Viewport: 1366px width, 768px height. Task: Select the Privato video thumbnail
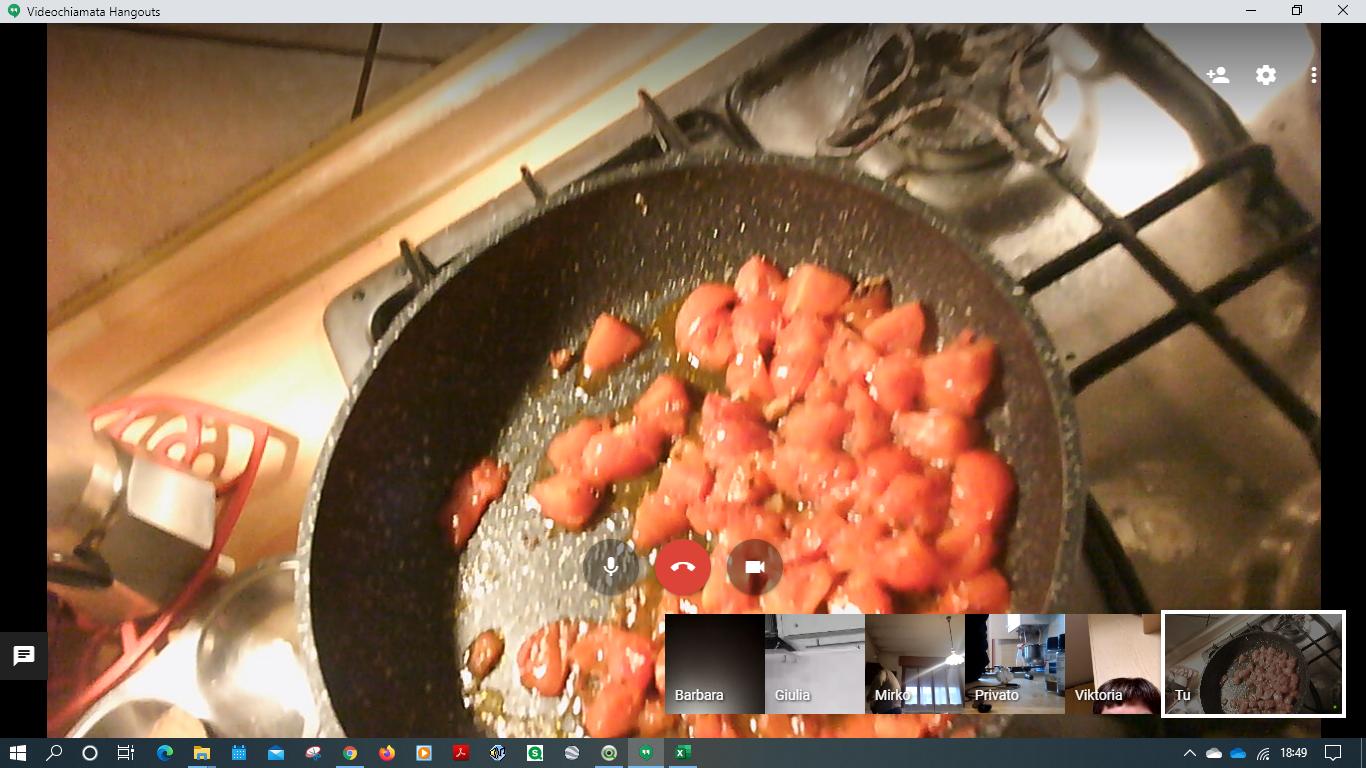(1015, 664)
